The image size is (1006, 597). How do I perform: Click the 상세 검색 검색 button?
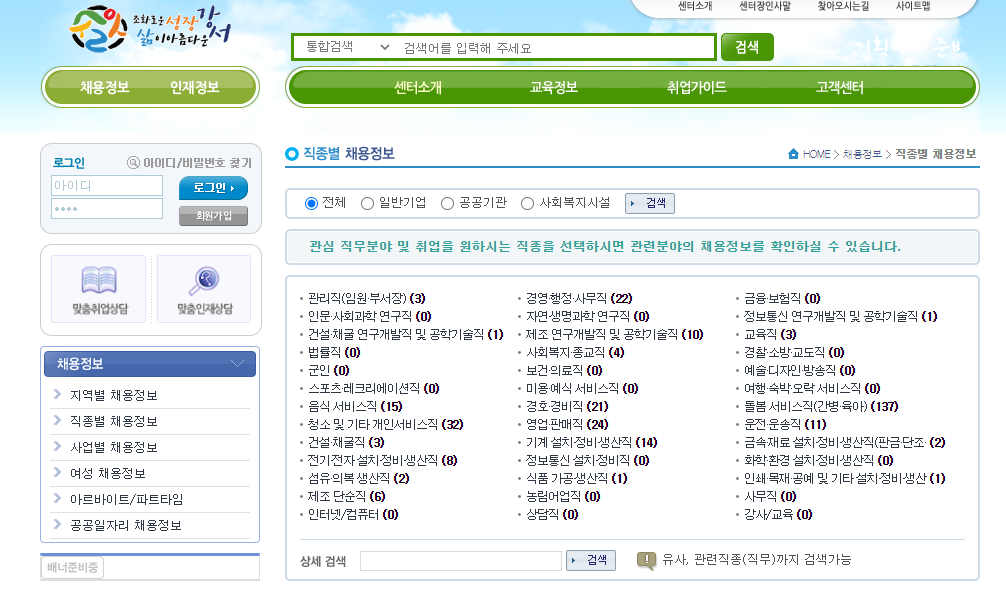pyautogui.click(x=591, y=560)
